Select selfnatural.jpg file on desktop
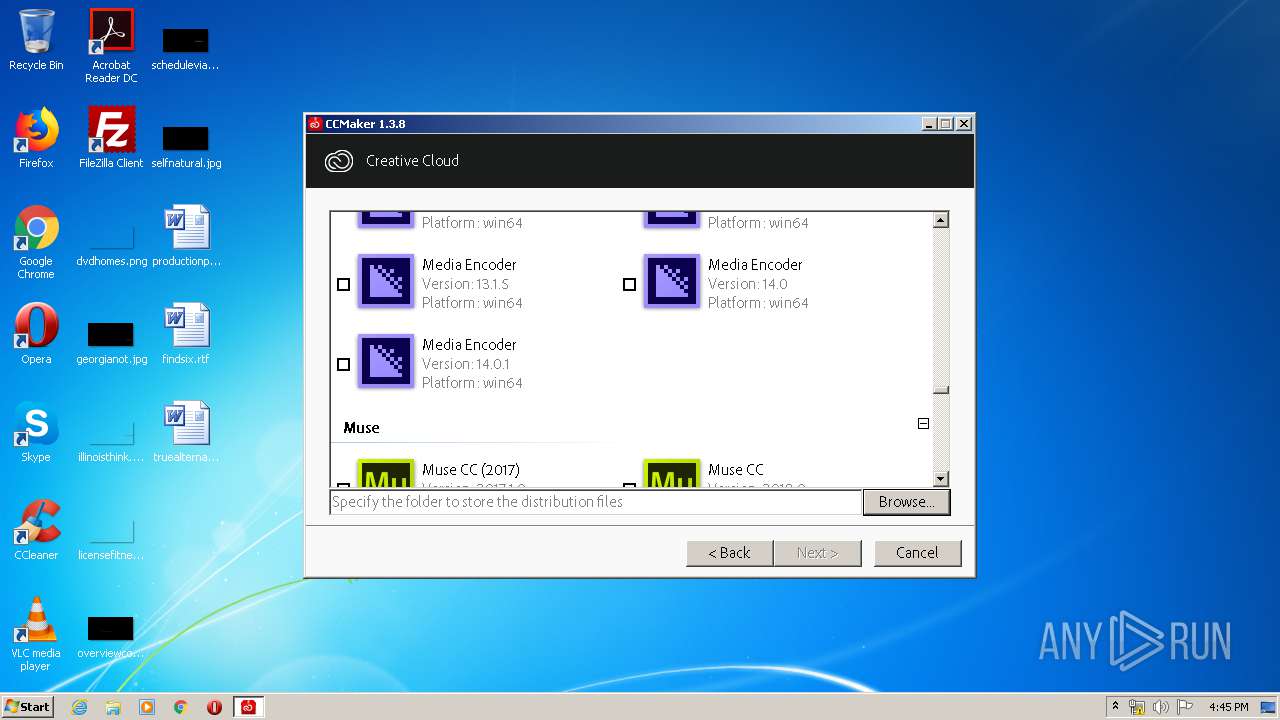 [x=186, y=146]
